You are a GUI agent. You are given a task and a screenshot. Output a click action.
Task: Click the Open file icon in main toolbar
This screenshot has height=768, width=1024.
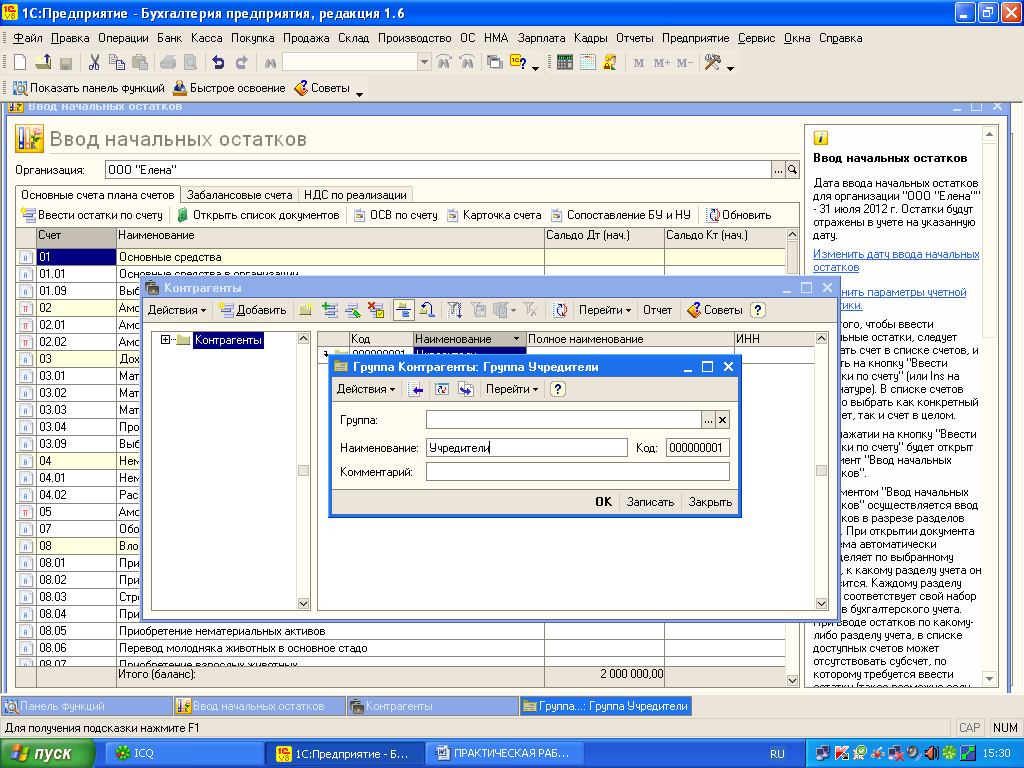43,63
